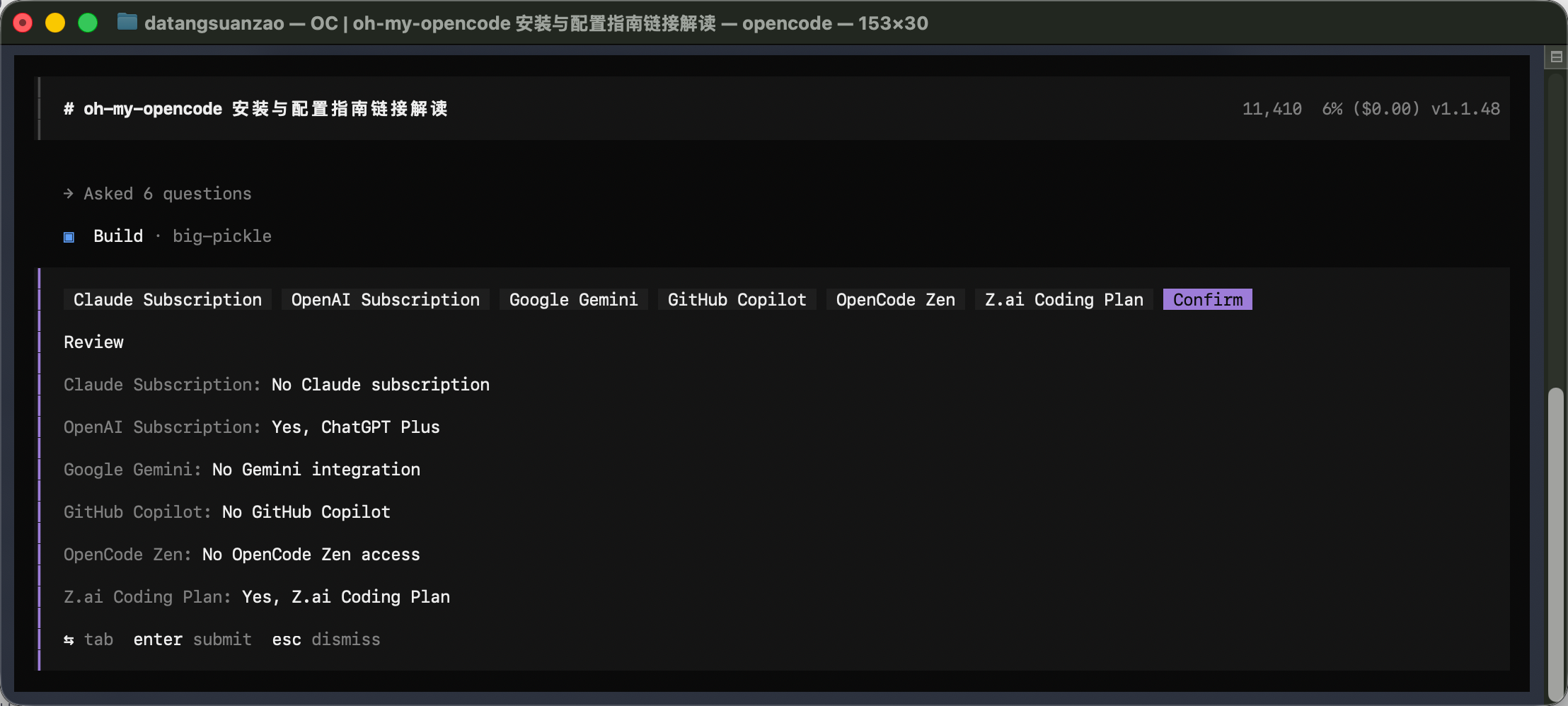Click the vertical scrollbar thumb
This screenshot has height=706, width=1568.
click(x=1555, y=543)
